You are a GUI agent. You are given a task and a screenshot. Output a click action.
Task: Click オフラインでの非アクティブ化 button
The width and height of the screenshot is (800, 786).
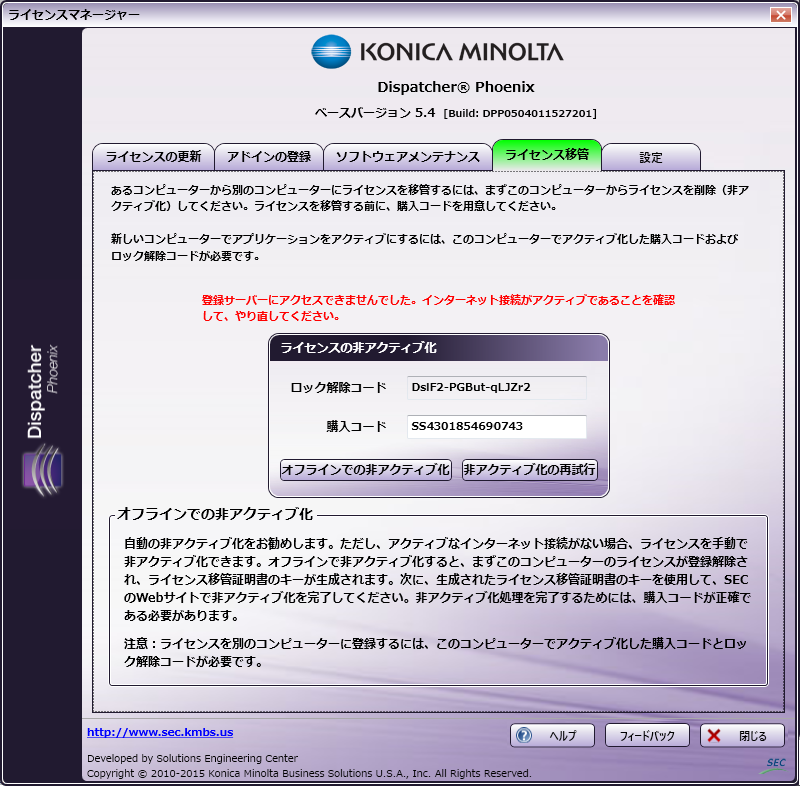pyautogui.click(x=366, y=470)
